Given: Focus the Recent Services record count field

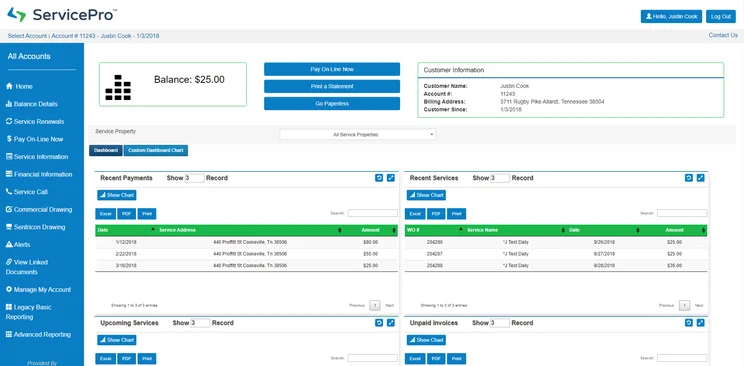Looking at the screenshot, I should click(x=500, y=178).
